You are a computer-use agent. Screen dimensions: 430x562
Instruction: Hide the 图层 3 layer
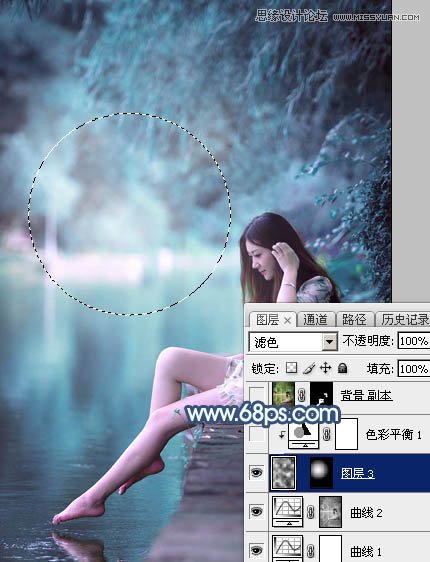click(x=256, y=473)
